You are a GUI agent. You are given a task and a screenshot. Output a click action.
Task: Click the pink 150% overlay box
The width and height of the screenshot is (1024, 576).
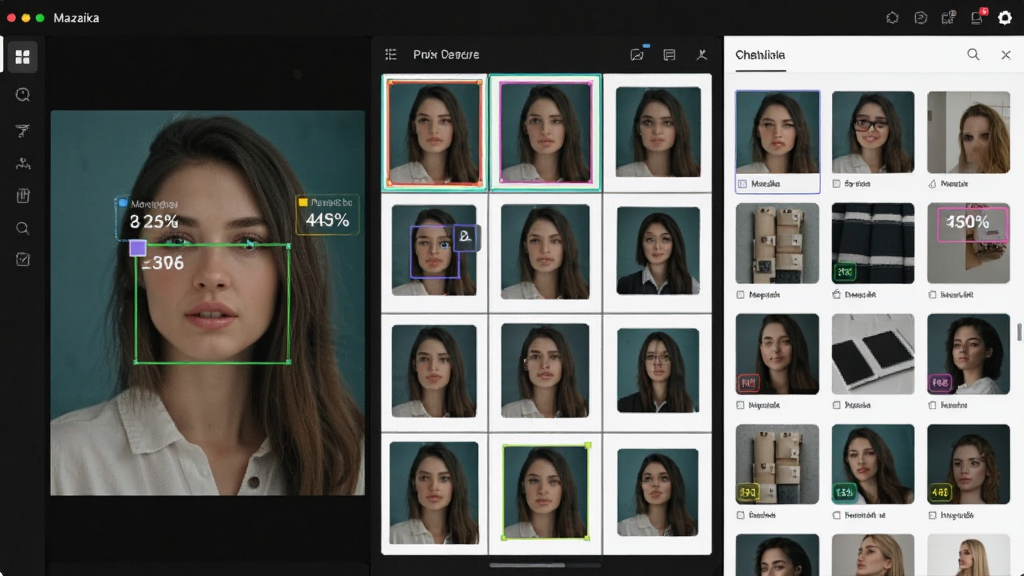click(x=972, y=224)
